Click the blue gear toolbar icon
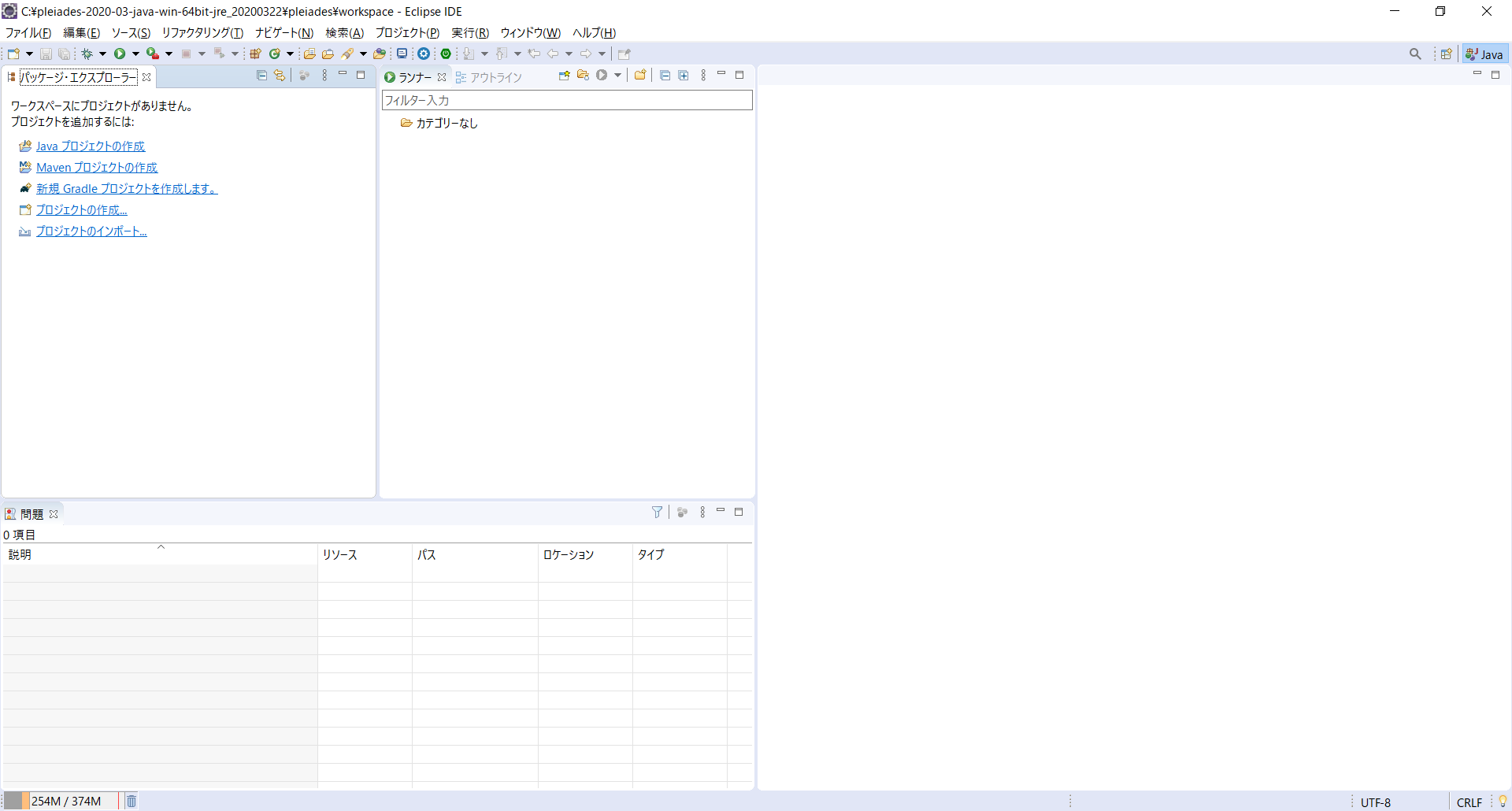The height and width of the screenshot is (811, 1512). (424, 54)
